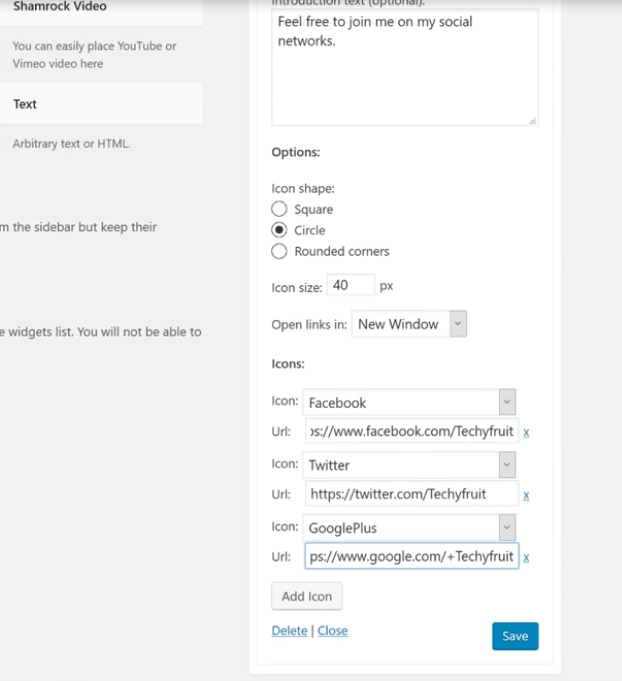Select the Circle icon shape

(x=279, y=230)
